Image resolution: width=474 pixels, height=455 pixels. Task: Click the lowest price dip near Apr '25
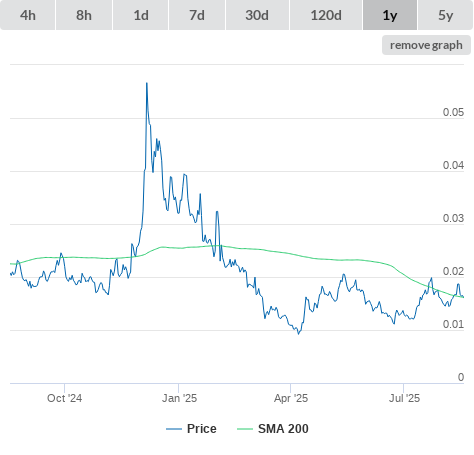coord(299,333)
